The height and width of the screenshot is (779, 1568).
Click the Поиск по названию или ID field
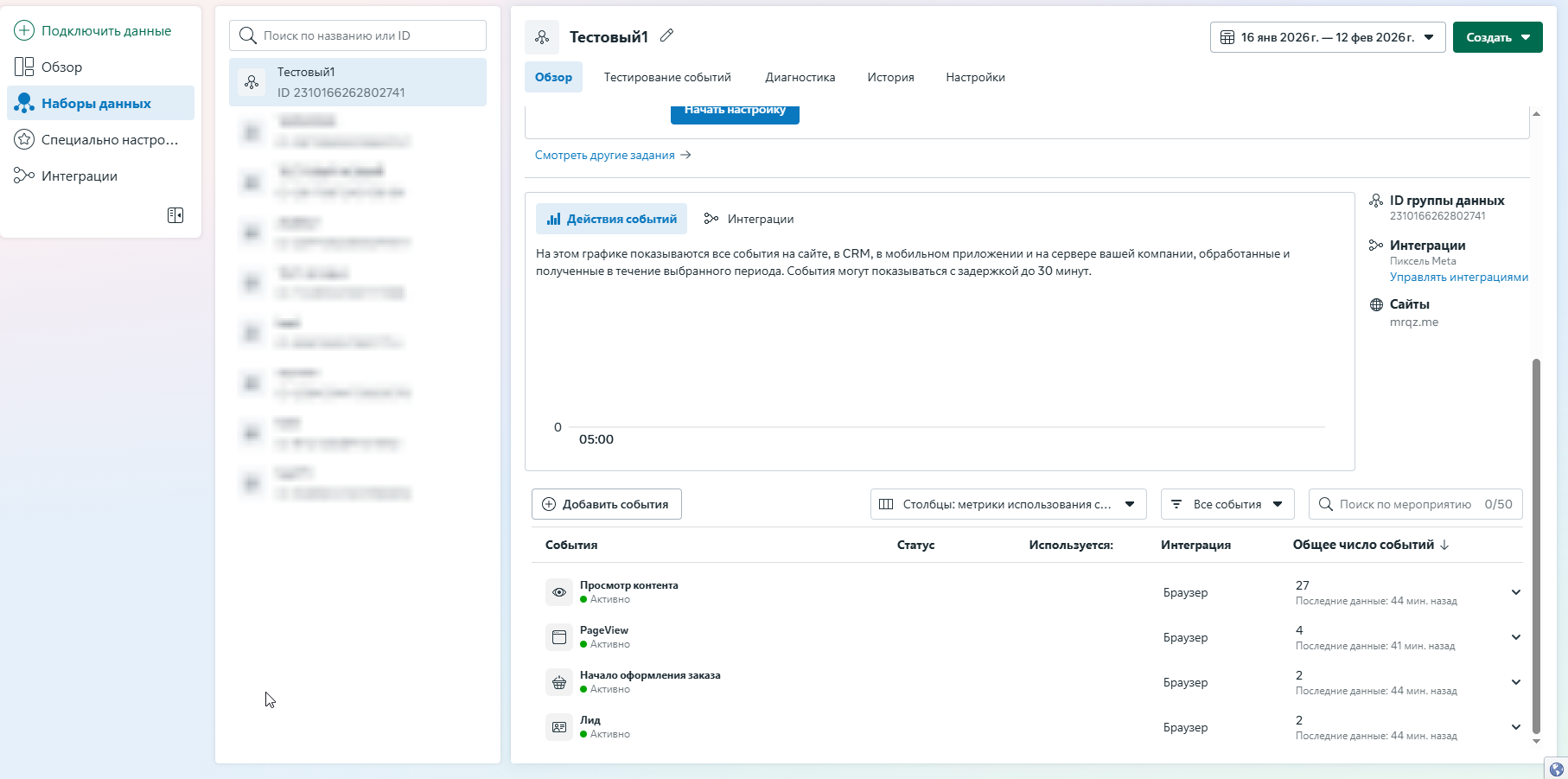point(358,35)
